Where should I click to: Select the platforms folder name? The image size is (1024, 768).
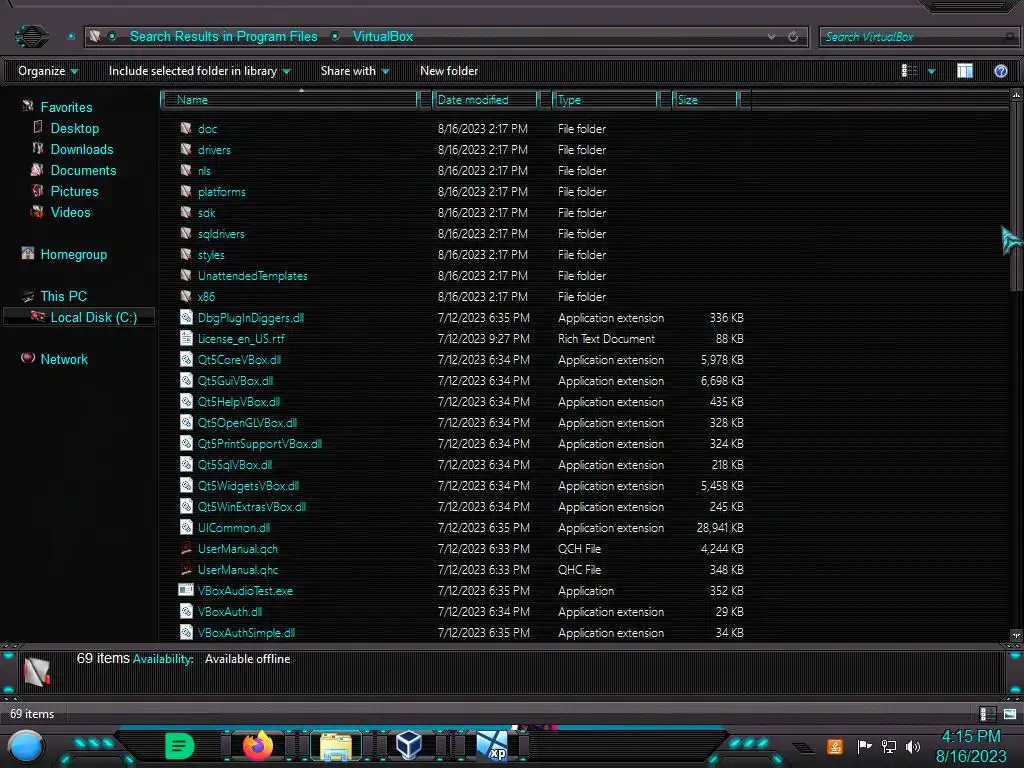click(221, 191)
